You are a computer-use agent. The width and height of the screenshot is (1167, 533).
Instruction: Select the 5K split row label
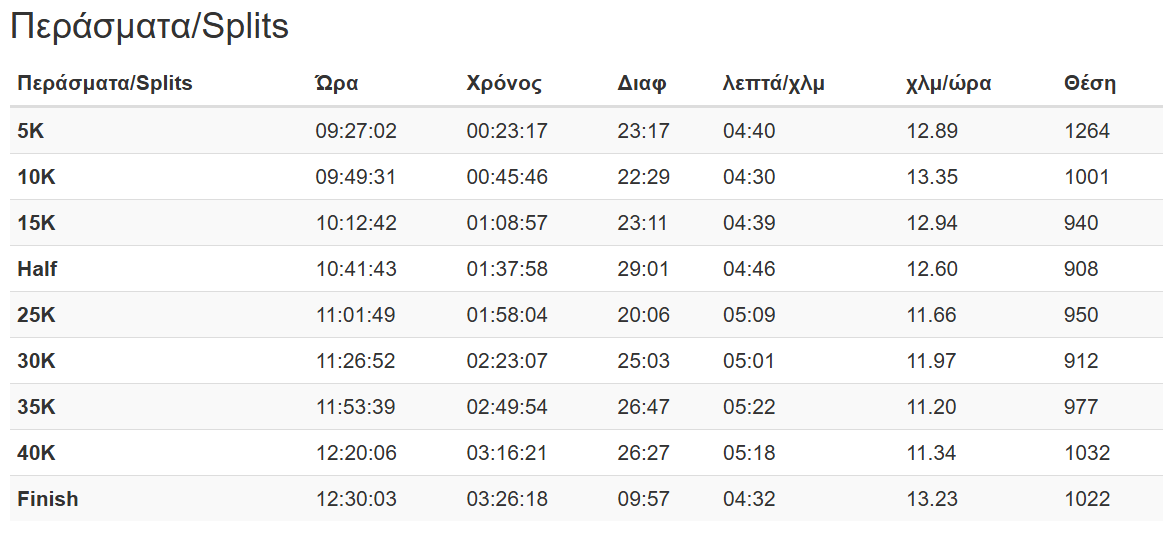point(31,131)
